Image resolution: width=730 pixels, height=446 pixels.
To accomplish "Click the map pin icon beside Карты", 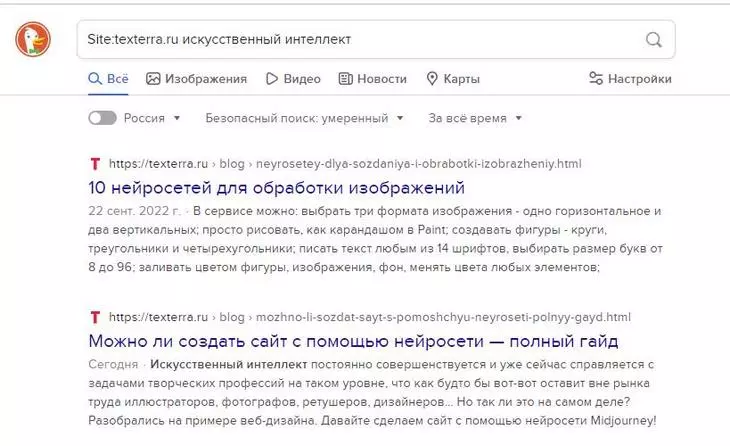I will (432, 79).
